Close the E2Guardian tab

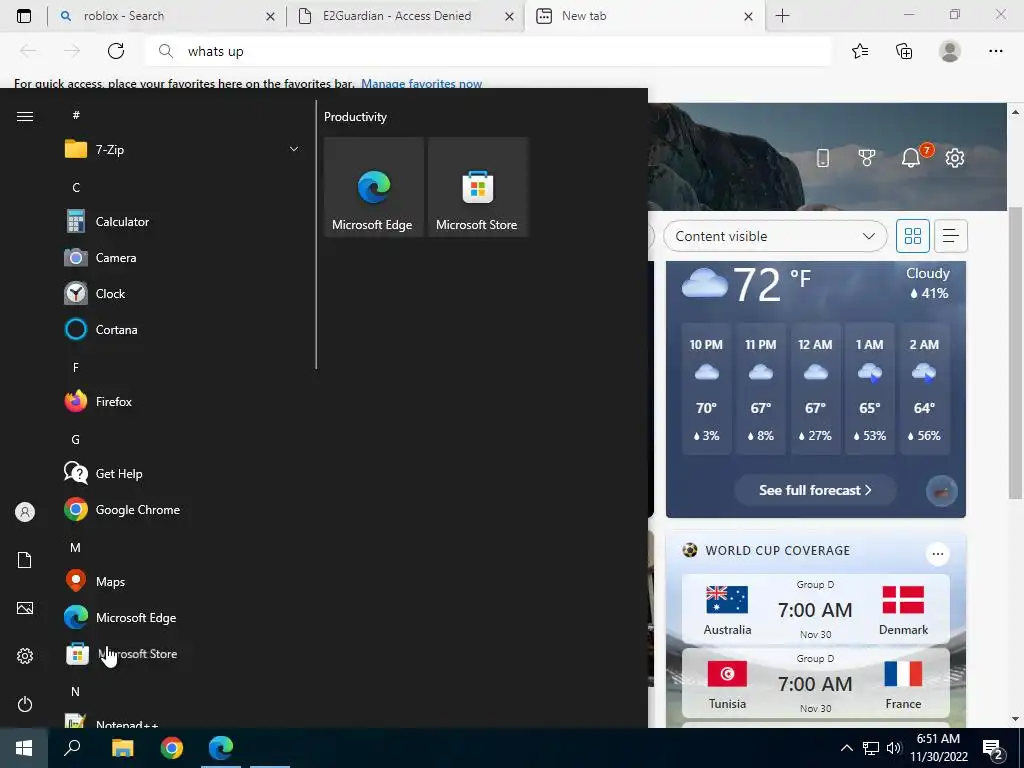coord(509,16)
